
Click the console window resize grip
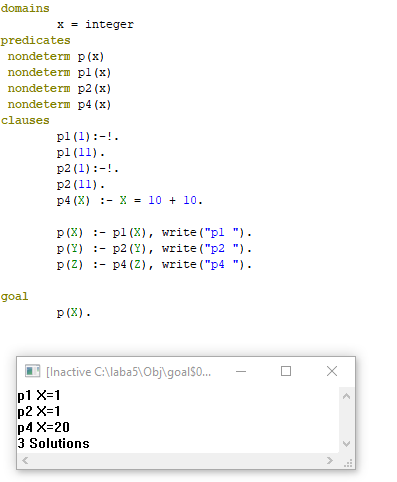coord(348,463)
